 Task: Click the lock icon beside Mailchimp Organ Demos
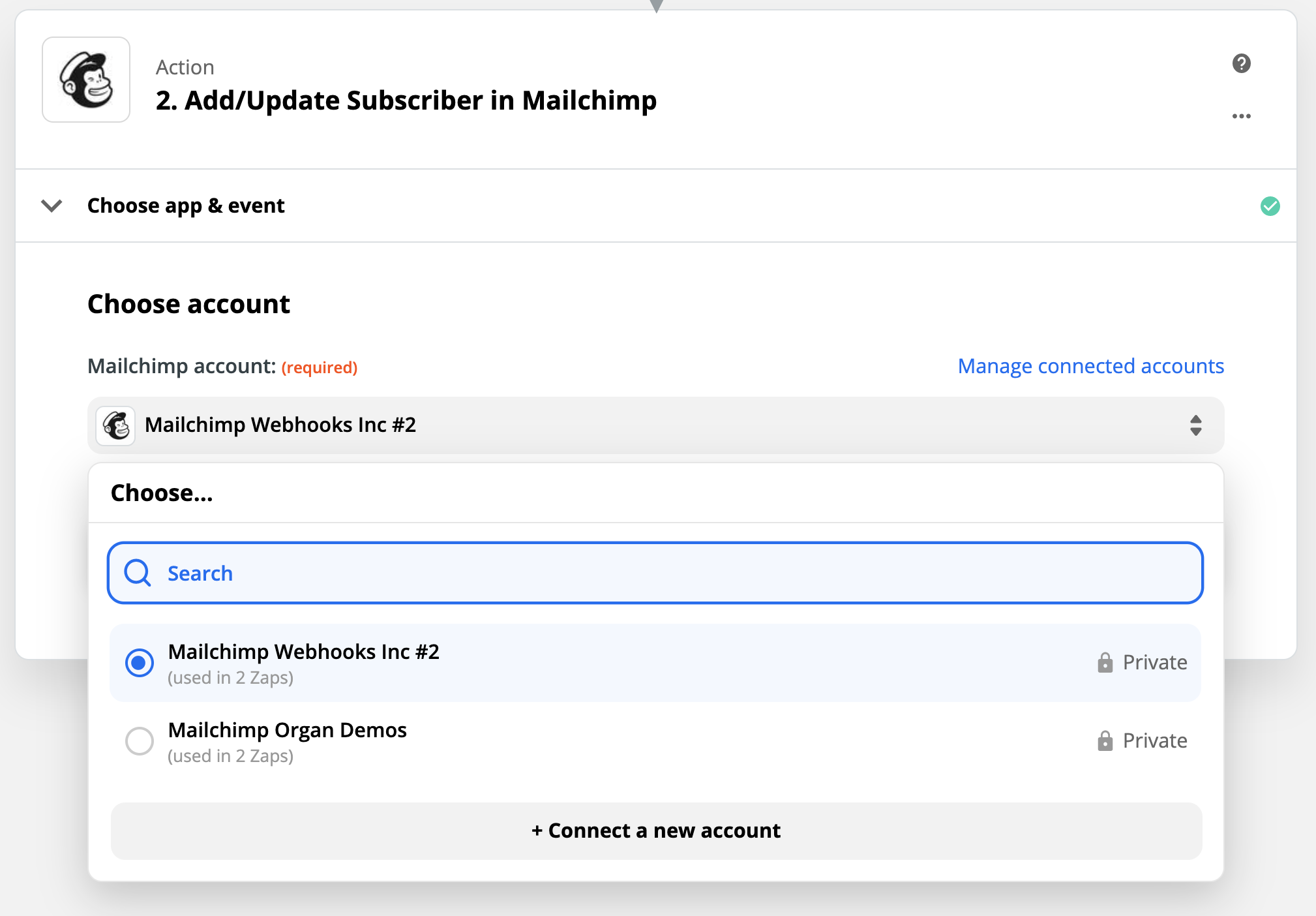[x=1105, y=740]
